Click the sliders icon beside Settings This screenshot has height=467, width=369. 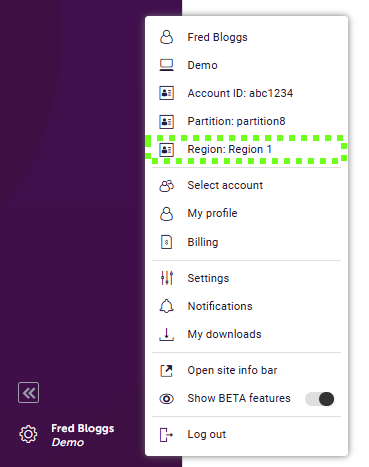pos(167,278)
